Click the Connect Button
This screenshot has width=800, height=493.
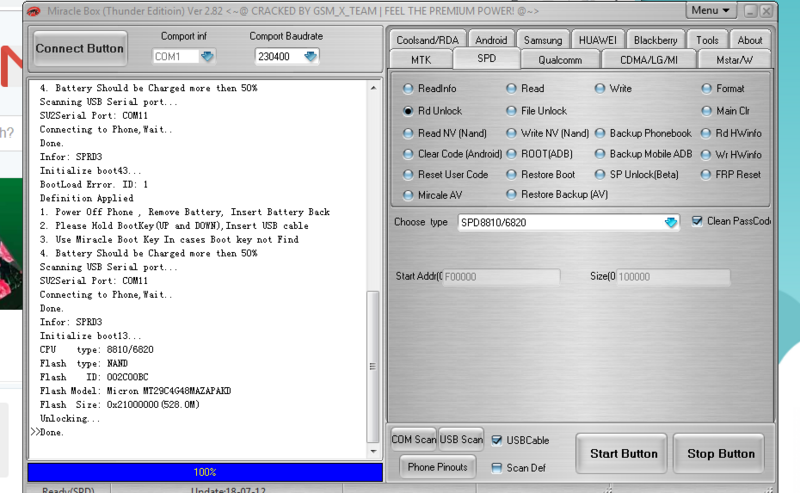(80, 48)
